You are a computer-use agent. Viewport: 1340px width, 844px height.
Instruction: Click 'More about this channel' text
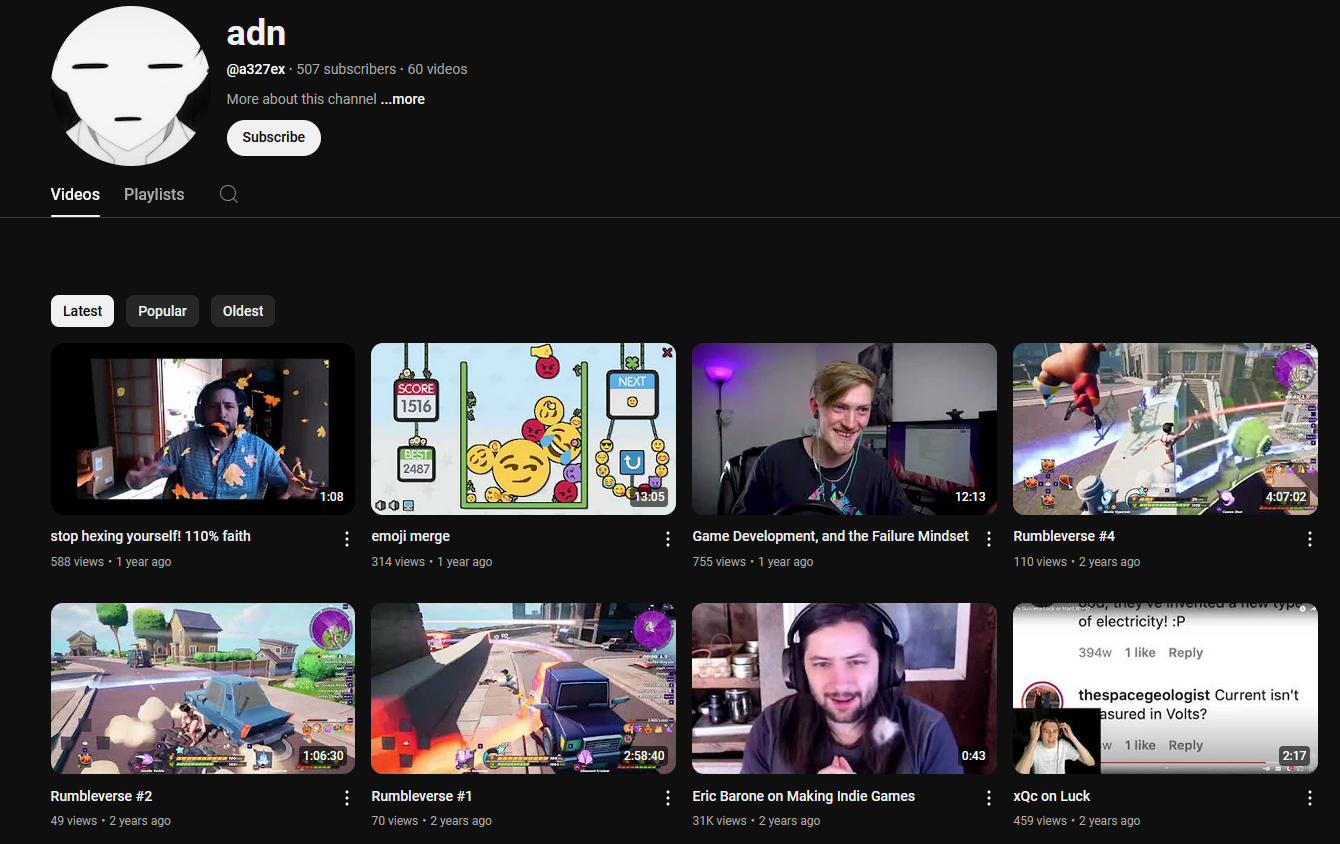(302, 99)
